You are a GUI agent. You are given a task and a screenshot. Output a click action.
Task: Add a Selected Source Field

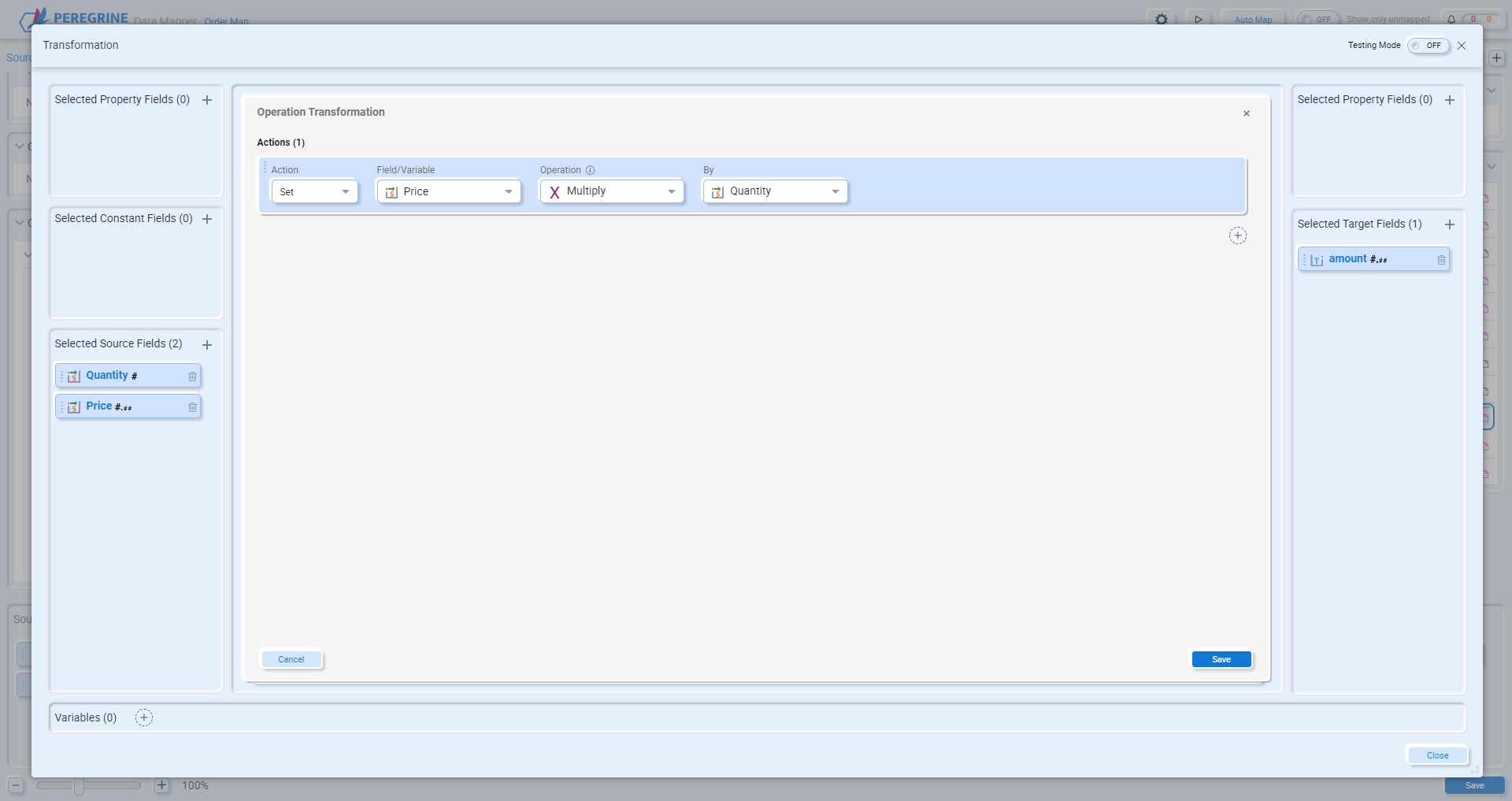(207, 345)
